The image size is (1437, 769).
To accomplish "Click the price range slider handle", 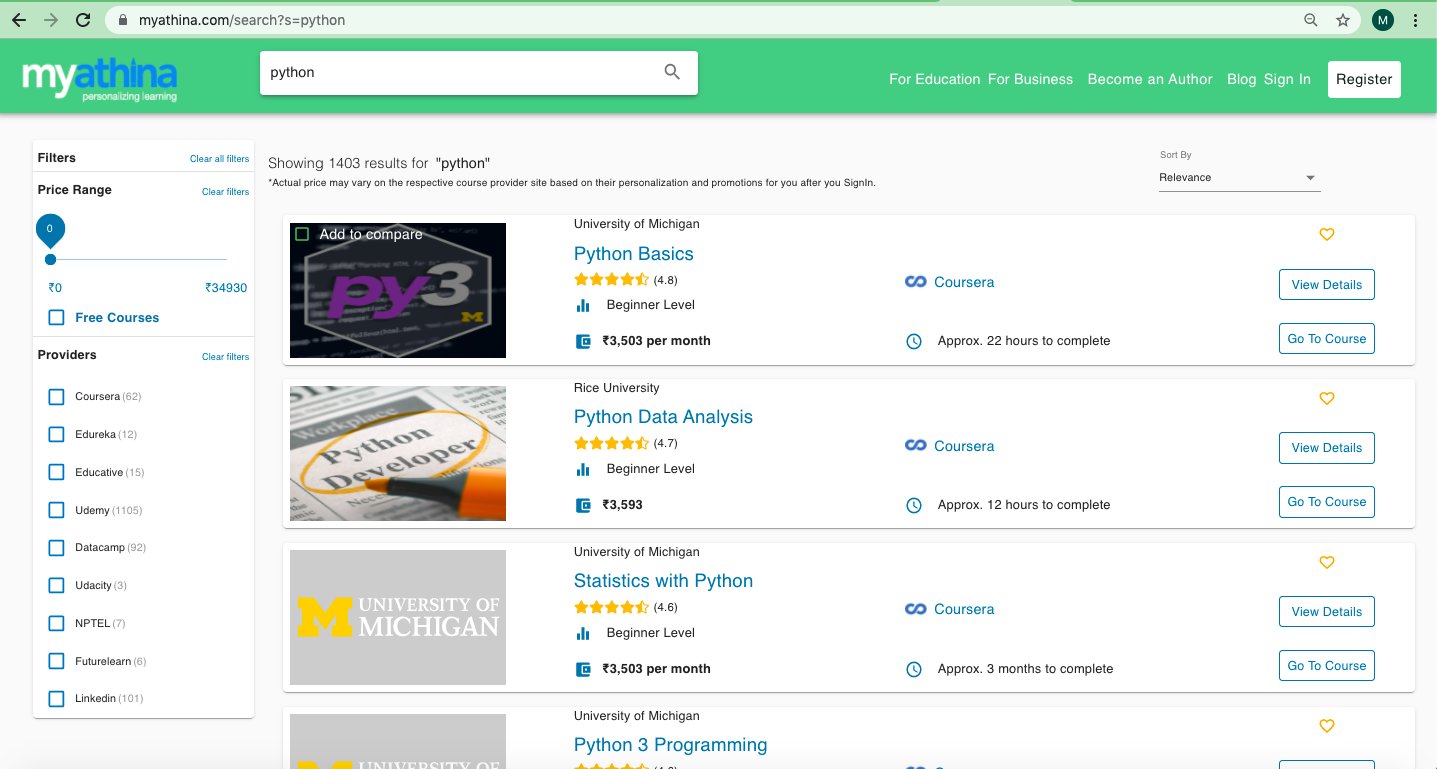I will (50, 260).
